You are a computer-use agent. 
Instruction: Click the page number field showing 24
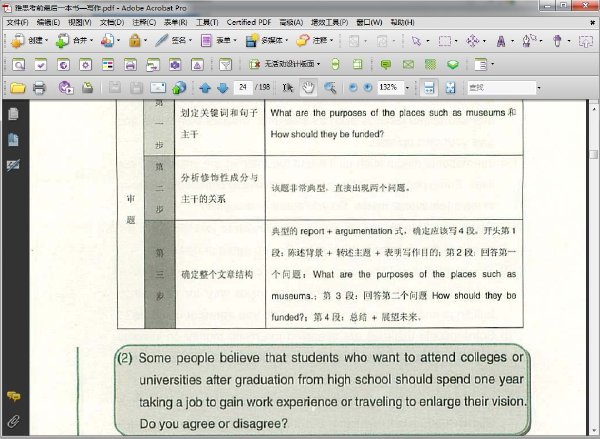tap(243, 87)
